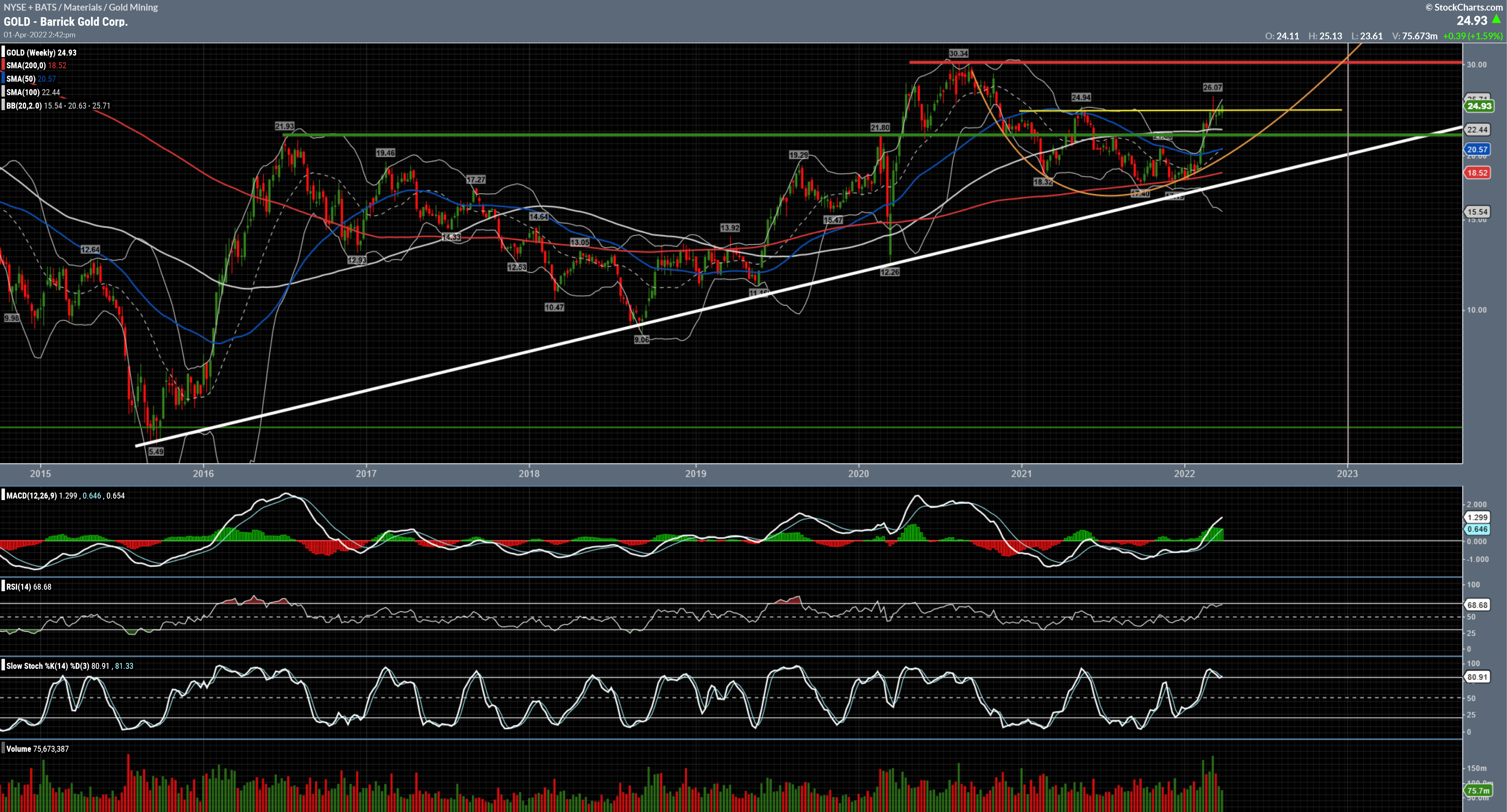Click the green 24.93 price tag on the axis
Image resolution: width=1507 pixels, height=812 pixels.
[1479, 106]
